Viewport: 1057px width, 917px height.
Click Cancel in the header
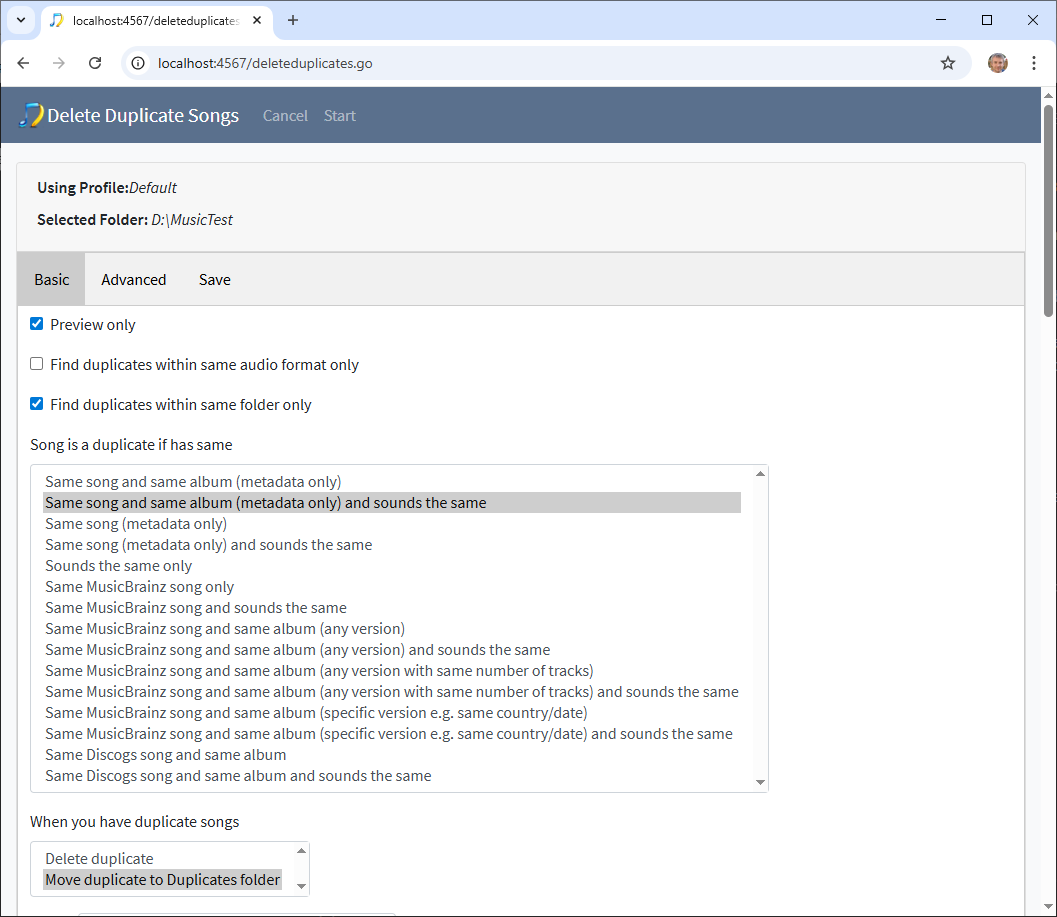(x=285, y=116)
